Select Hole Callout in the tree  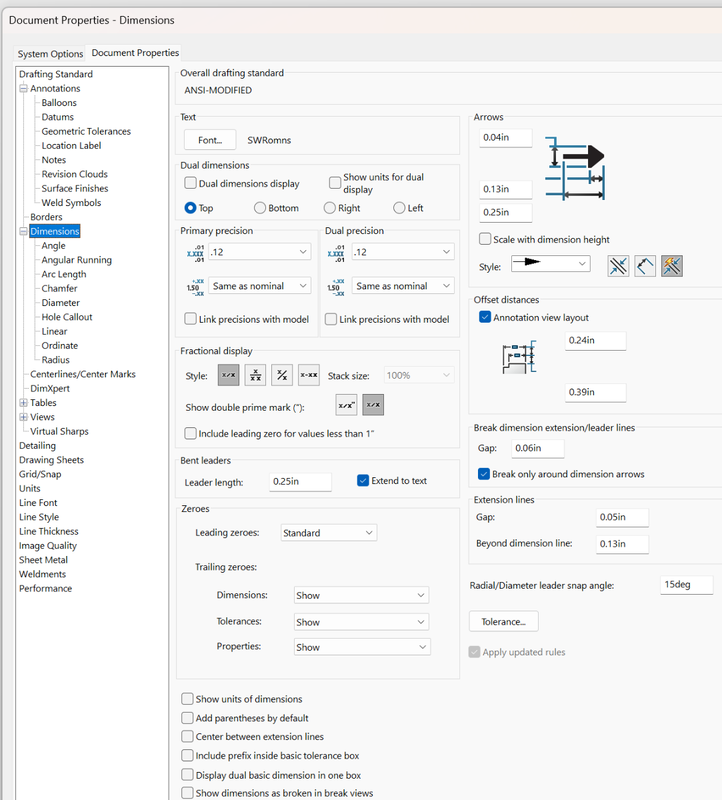click(x=67, y=317)
